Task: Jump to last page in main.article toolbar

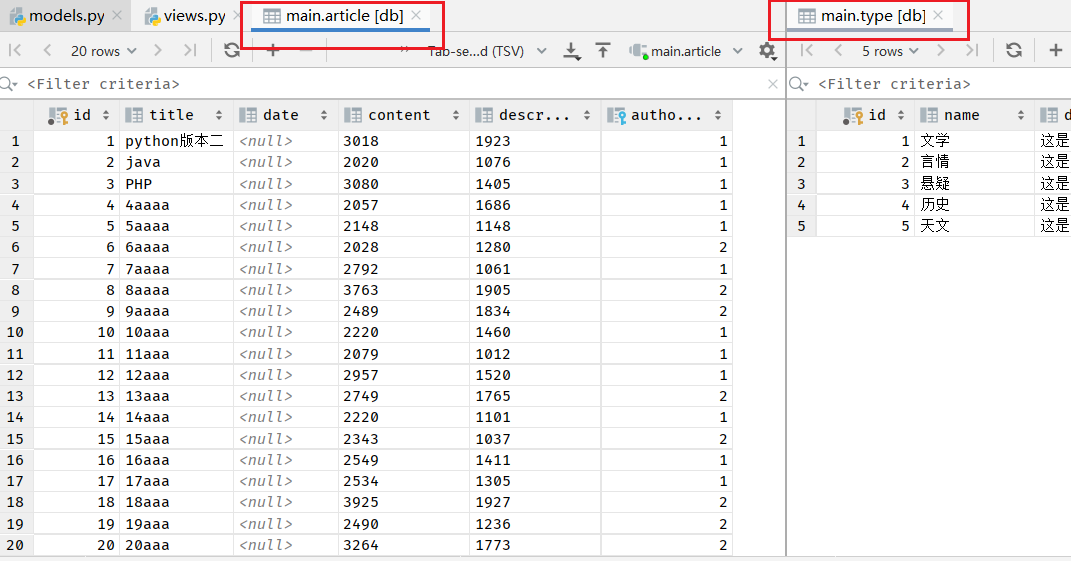Action: tap(190, 51)
